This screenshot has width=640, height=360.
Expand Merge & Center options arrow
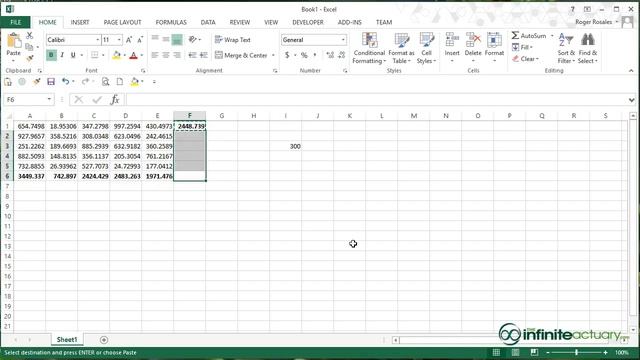click(273, 55)
